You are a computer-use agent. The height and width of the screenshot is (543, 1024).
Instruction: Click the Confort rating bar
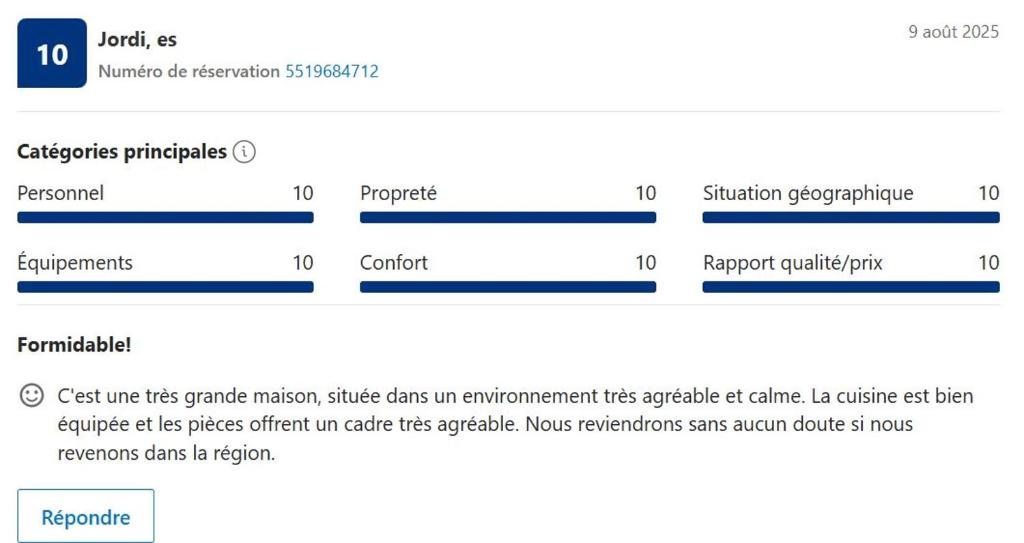pos(508,287)
